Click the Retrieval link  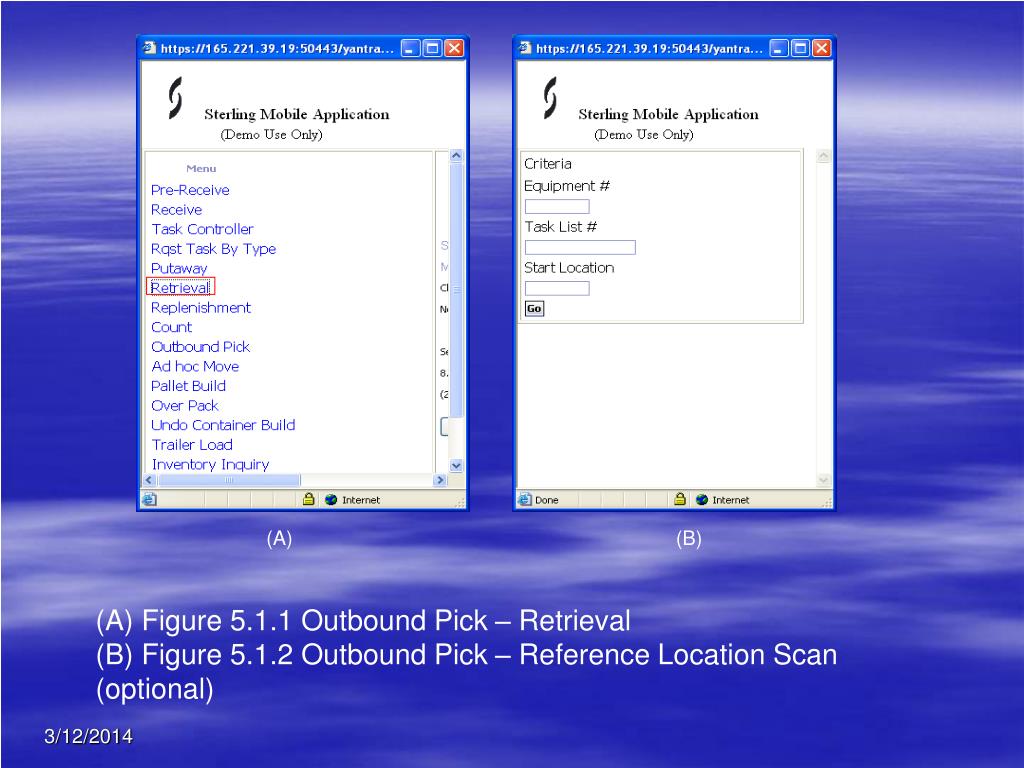point(180,287)
